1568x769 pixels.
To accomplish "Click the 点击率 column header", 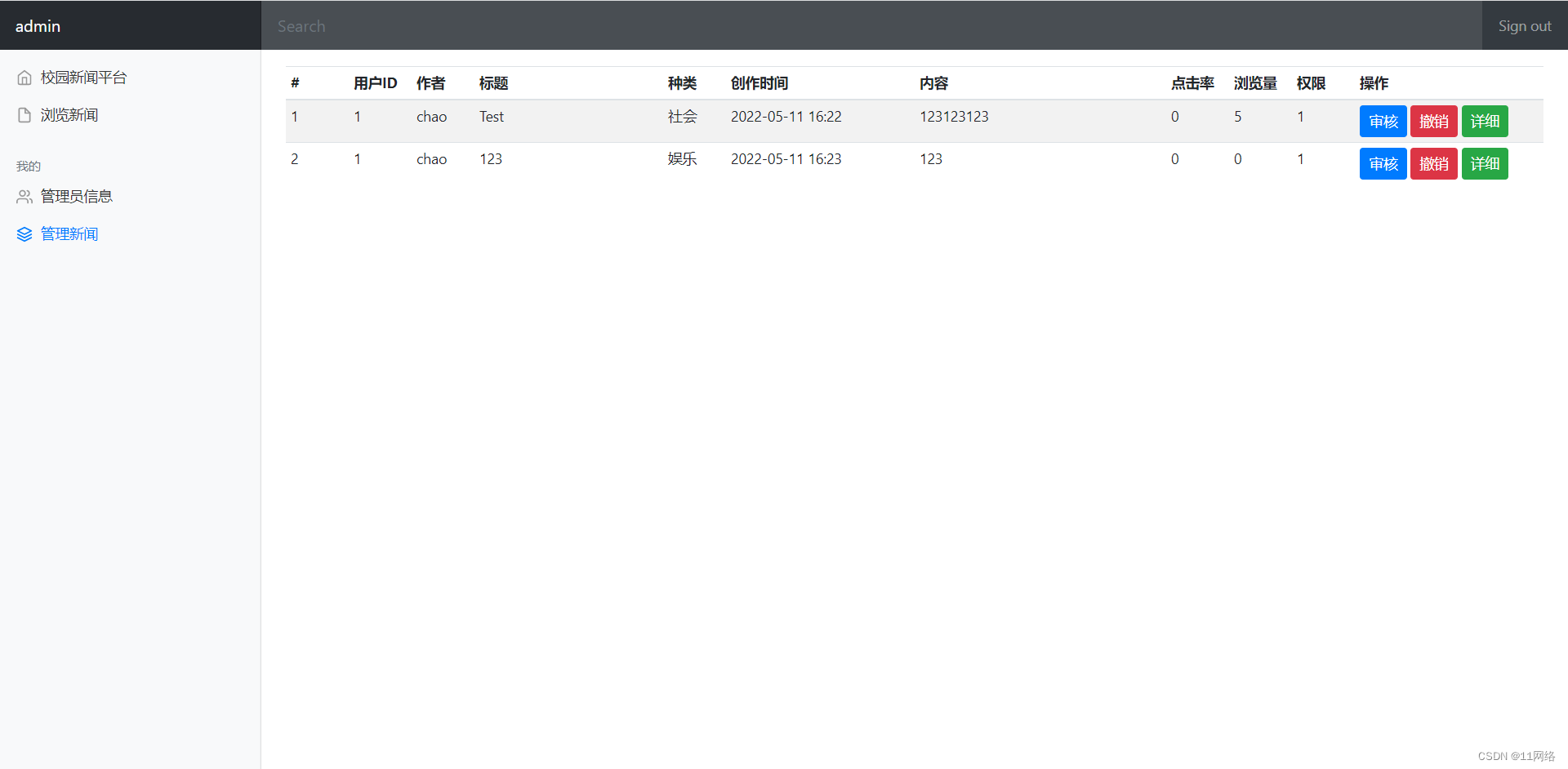I will point(1192,83).
